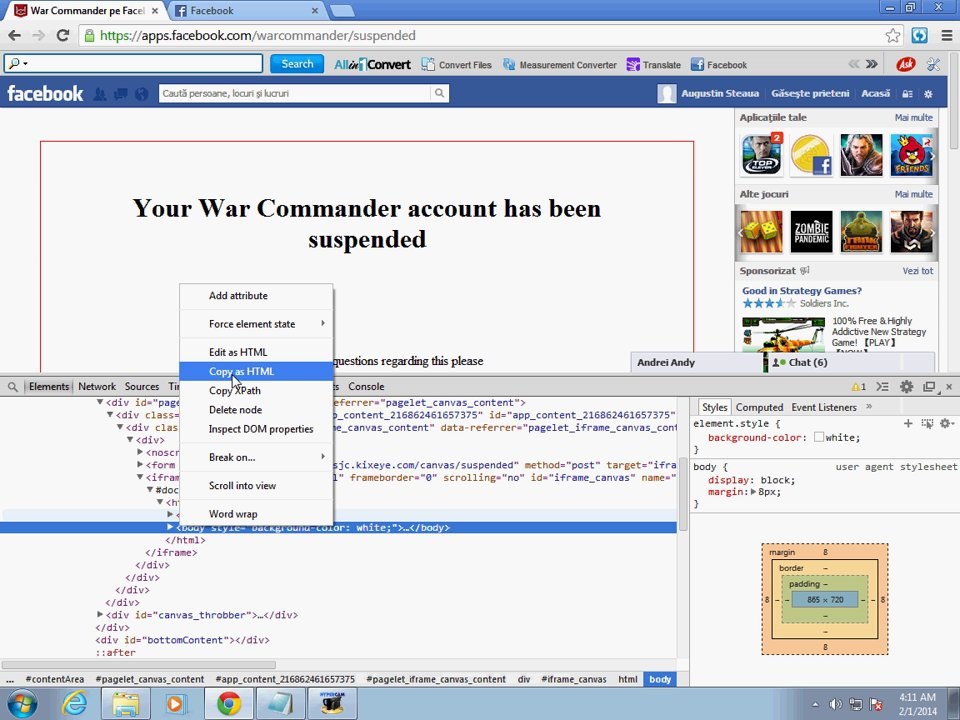This screenshot has height=720, width=960.
Task: Expand the selected body node arrow
Action: [x=170, y=527]
